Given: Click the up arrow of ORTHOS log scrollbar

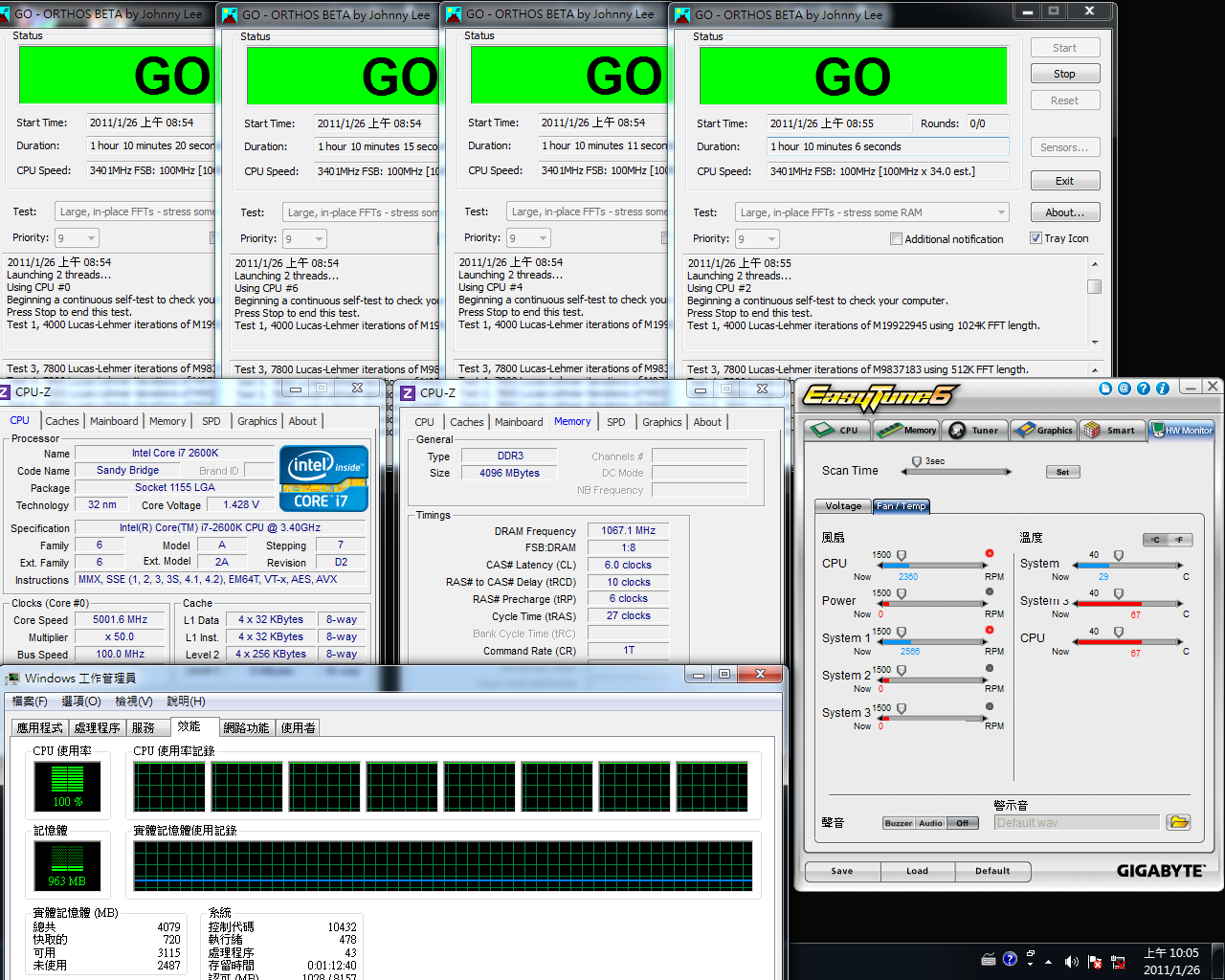Looking at the screenshot, I should 1095,262.
